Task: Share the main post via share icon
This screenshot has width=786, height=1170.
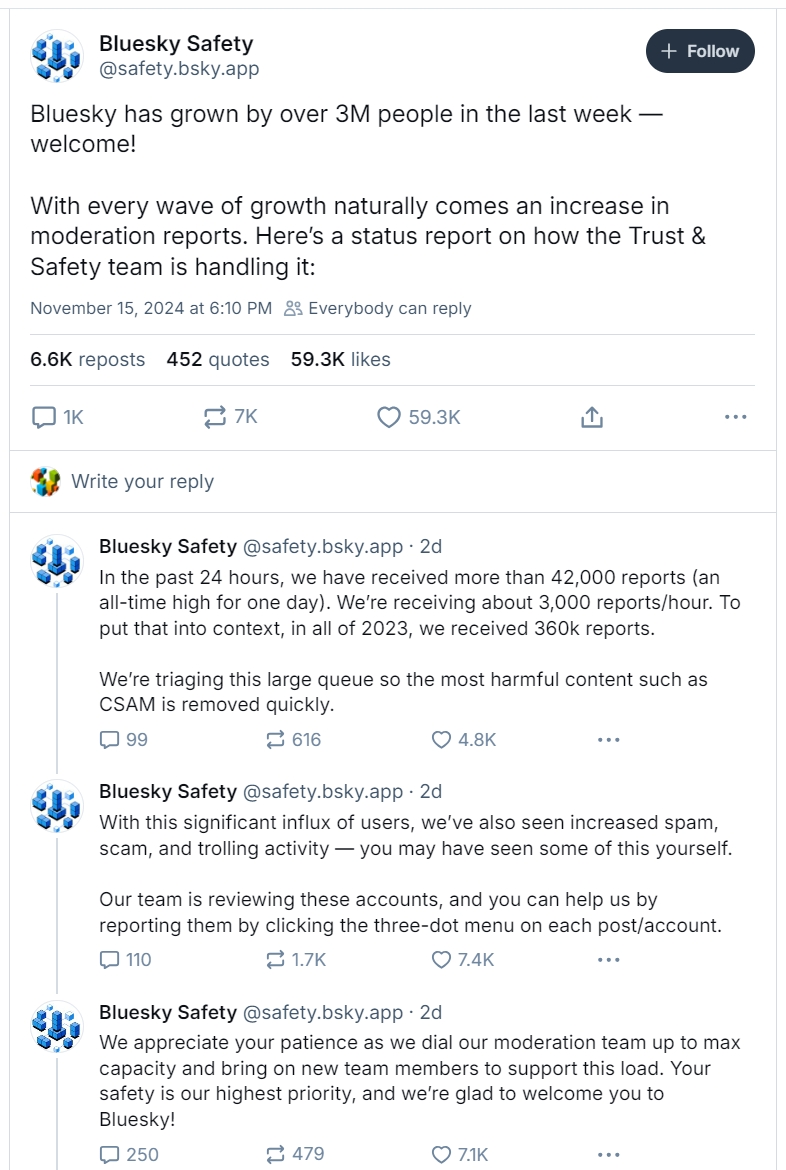Action: coord(591,416)
